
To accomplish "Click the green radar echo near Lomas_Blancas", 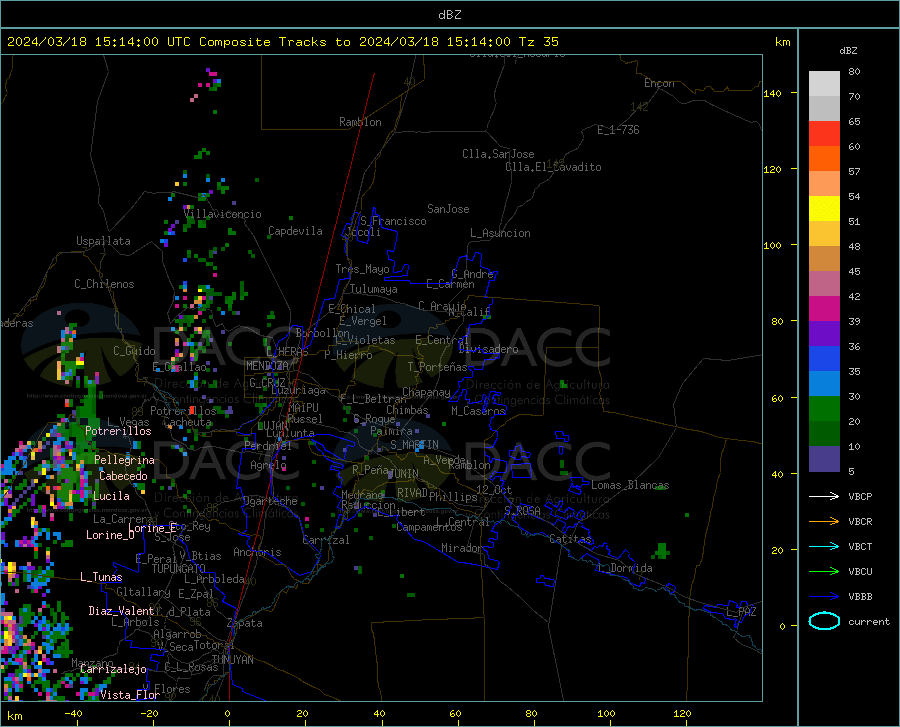I will tap(661, 487).
